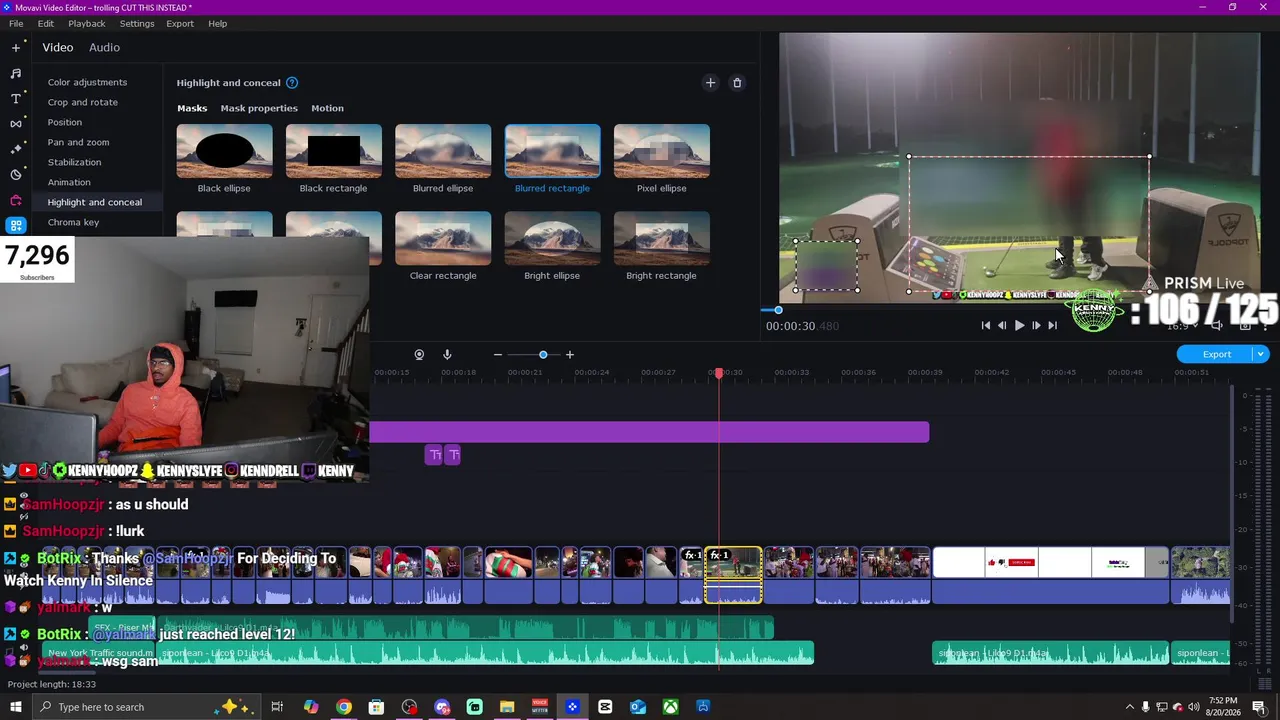Image resolution: width=1280 pixels, height=720 pixels.
Task: Open the Playback menu
Action: pos(87,23)
